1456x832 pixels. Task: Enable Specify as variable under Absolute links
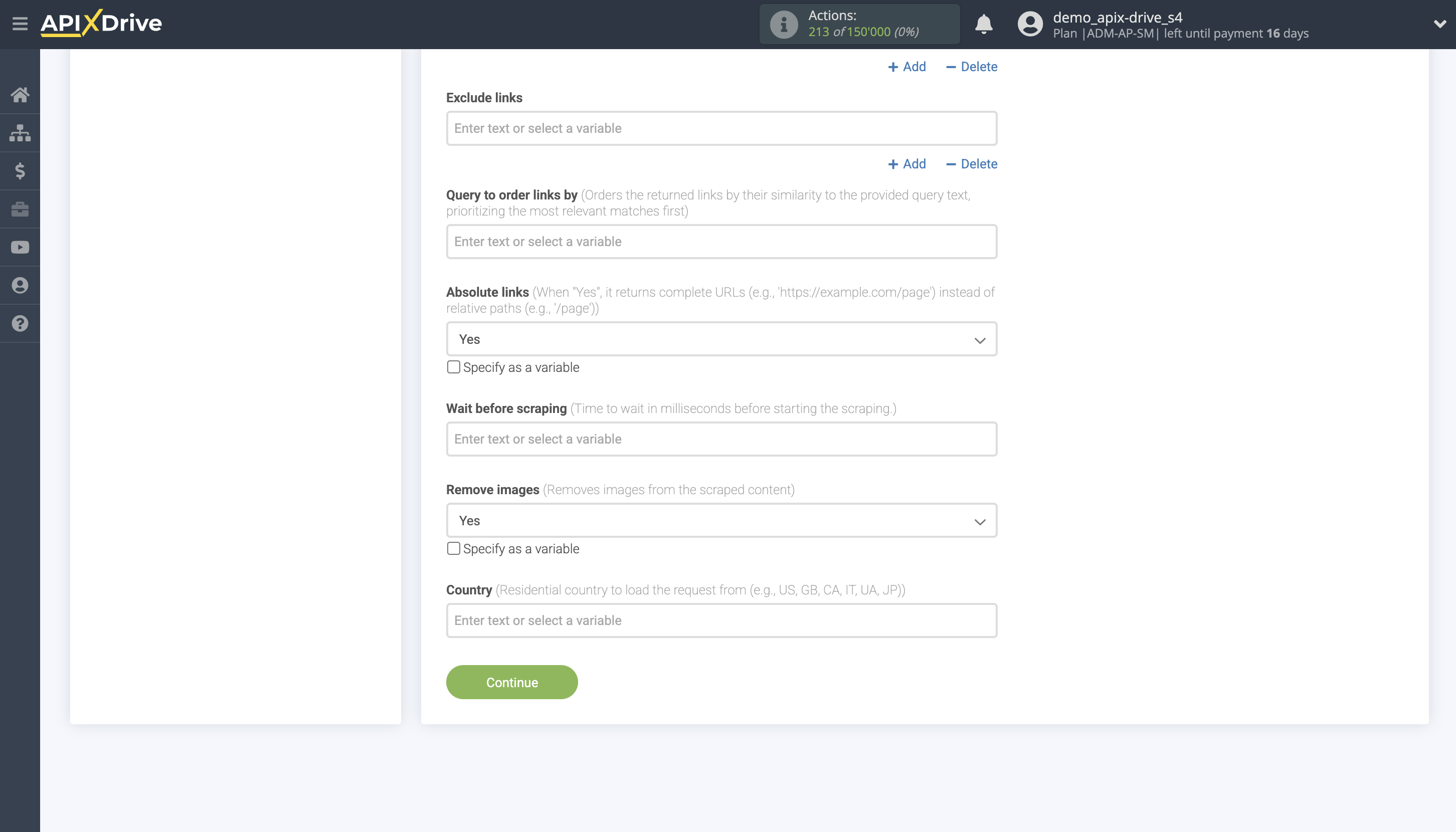pyautogui.click(x=453, y=367)
